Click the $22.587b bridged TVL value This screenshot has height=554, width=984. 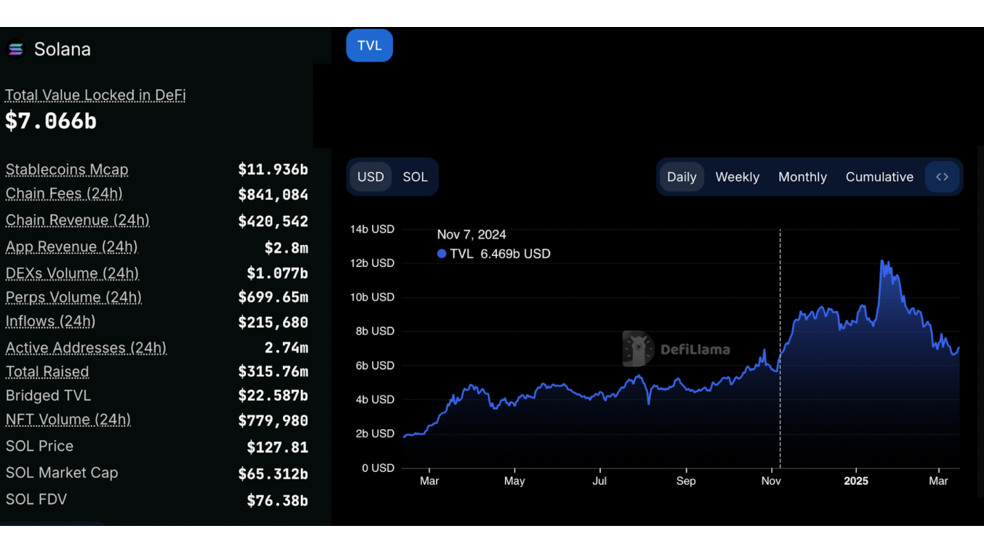[x=273, y=395]
